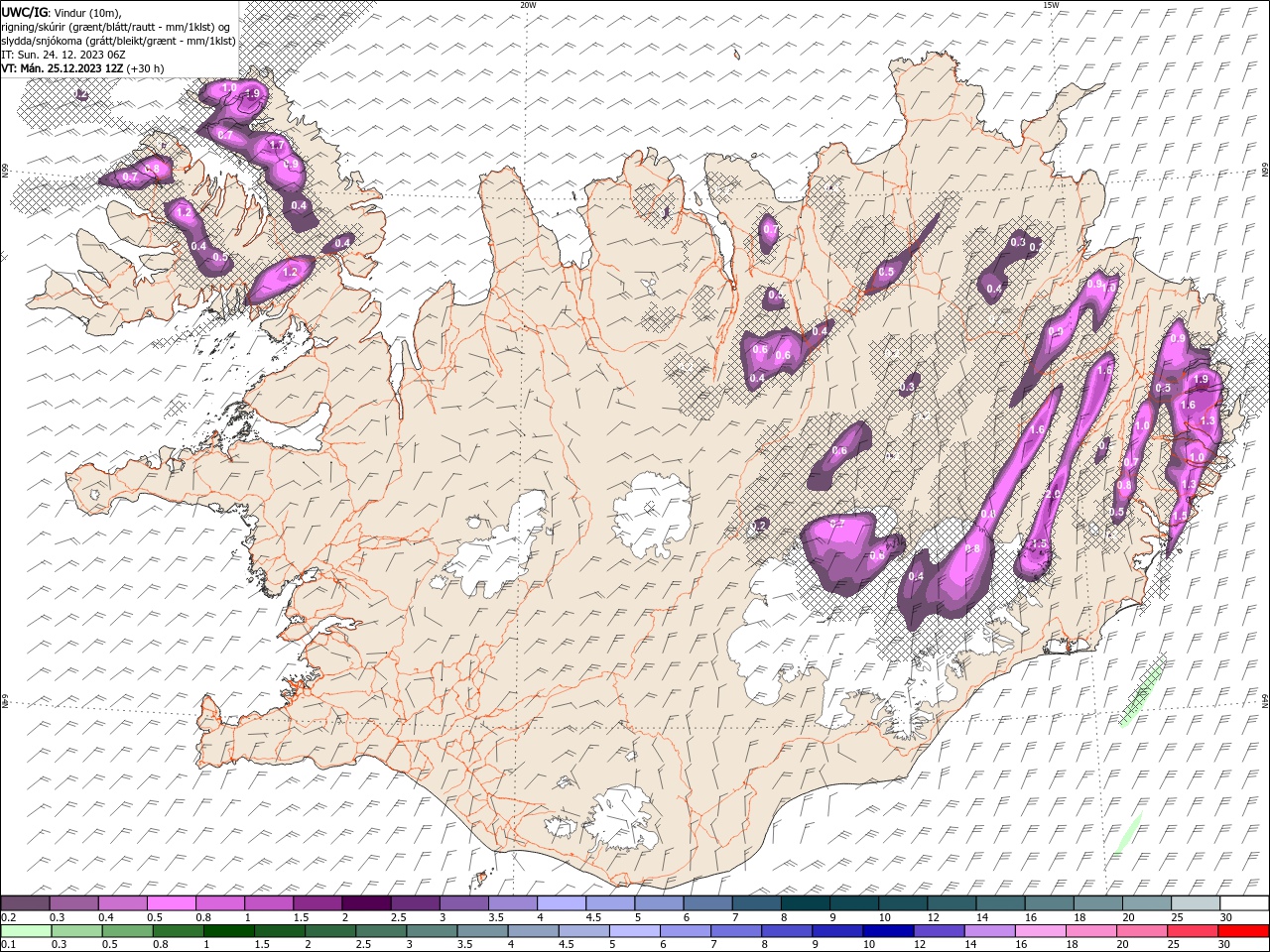Pick lavender snow swatch between 4 and 4.5
1270x952 pixels.
point(560,903)
